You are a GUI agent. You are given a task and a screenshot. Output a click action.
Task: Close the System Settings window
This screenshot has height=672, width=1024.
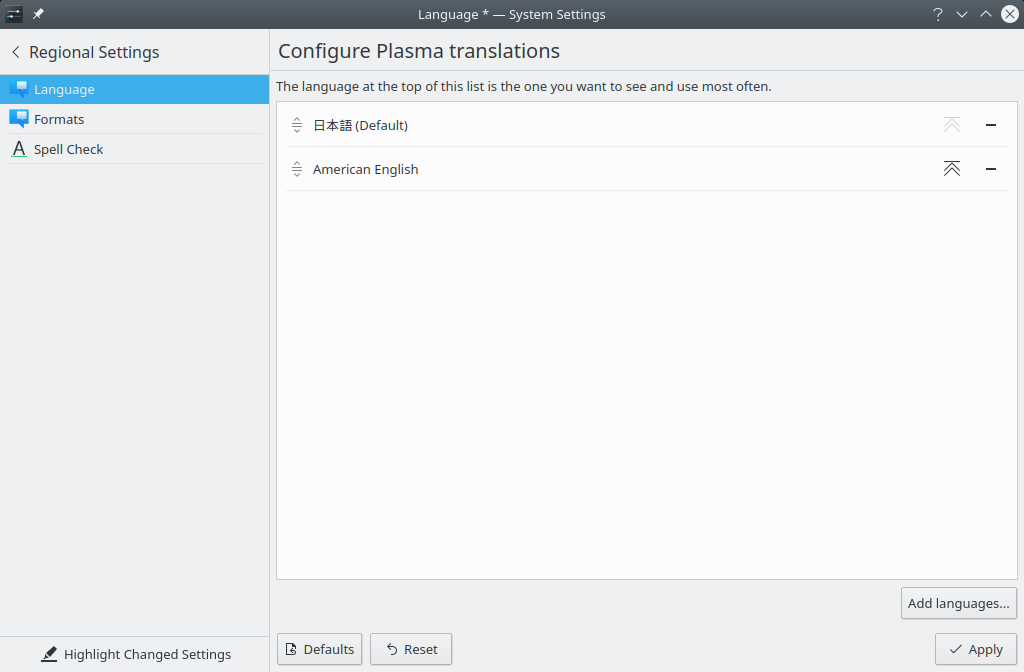[x=1010, y=14]
